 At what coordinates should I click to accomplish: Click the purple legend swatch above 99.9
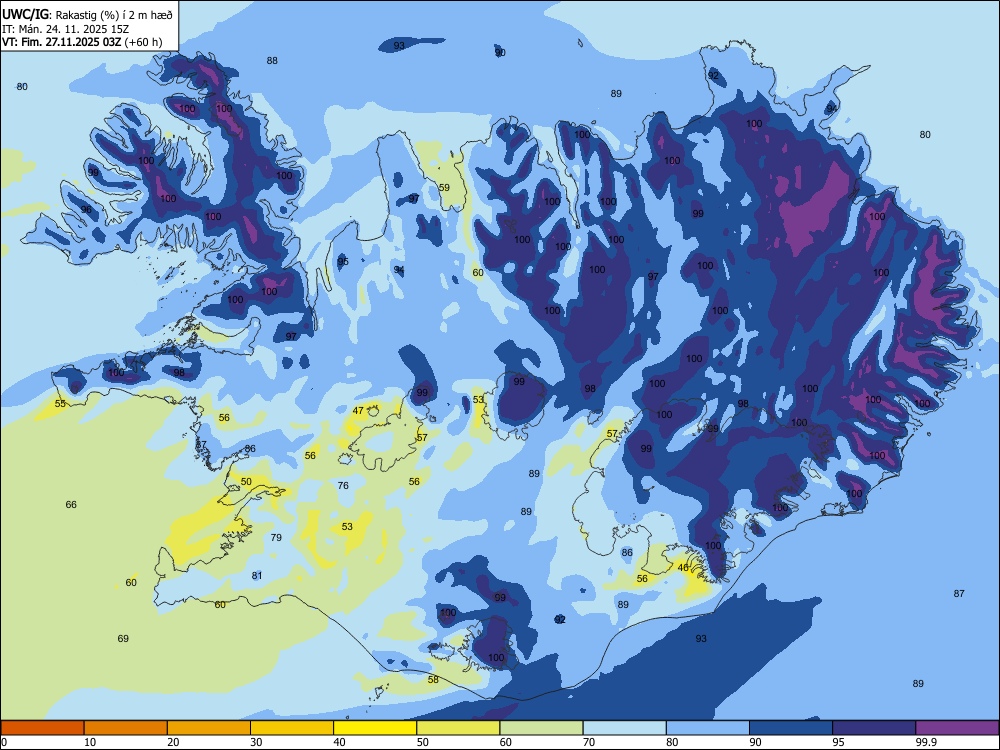coord(957,728)
